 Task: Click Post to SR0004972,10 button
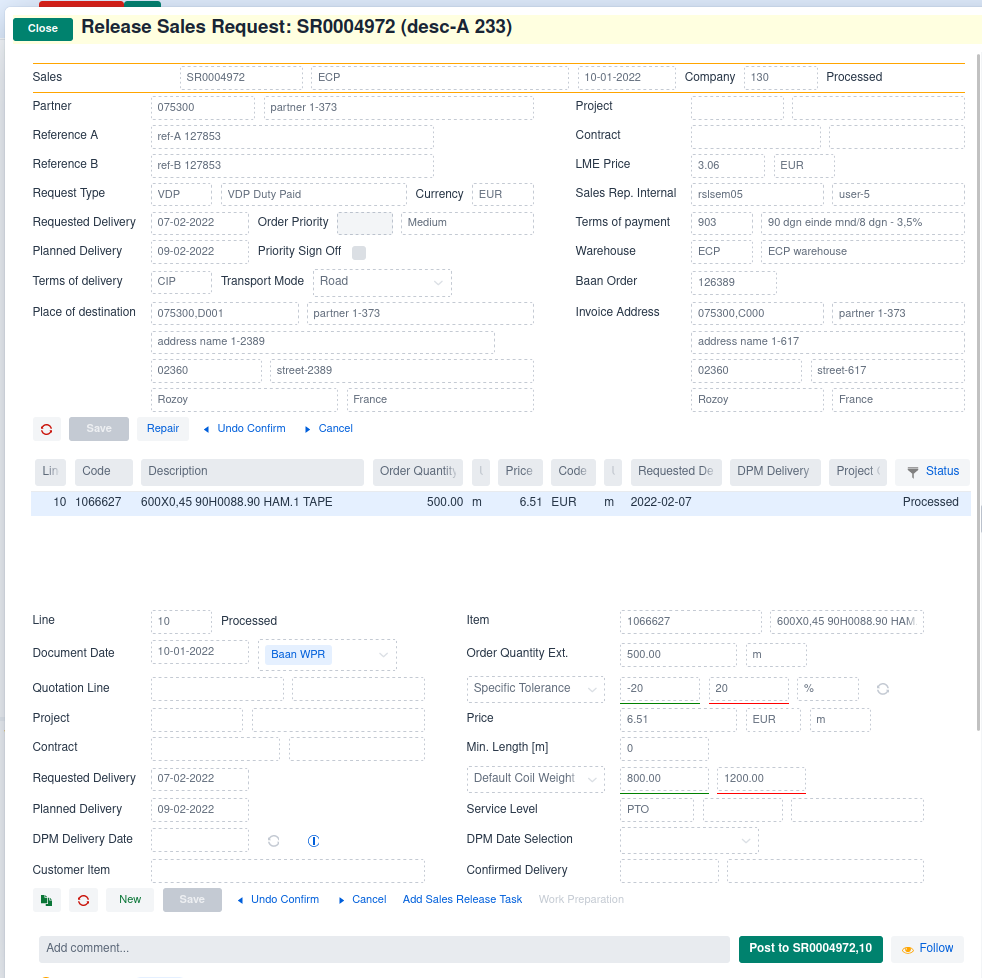[810, 949]
